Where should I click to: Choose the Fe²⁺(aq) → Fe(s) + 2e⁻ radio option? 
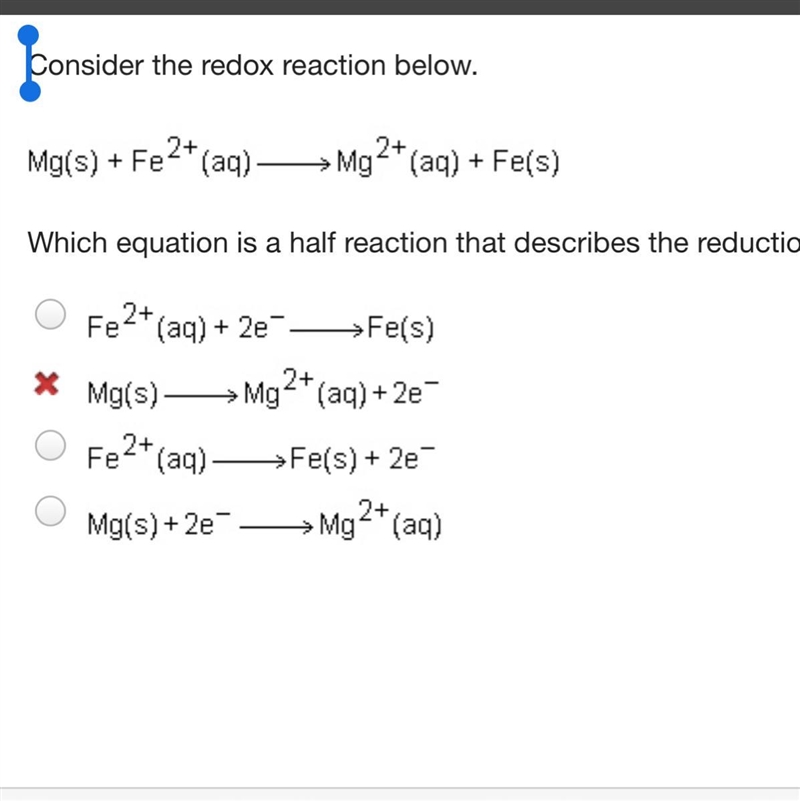pos(51,445)
